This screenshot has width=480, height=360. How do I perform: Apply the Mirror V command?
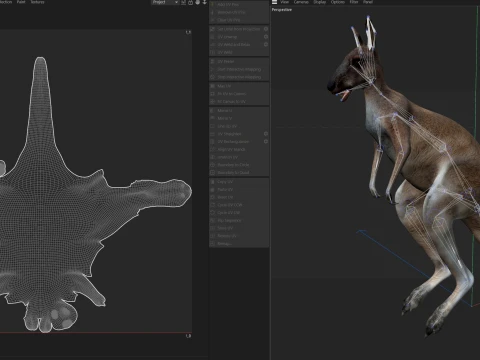click(x=239, y=118)
